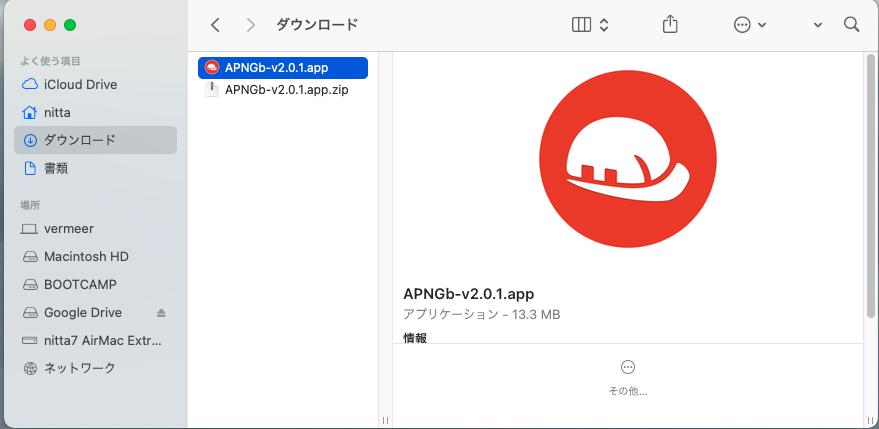879x429 pixels.
Task: Go forward with the right chevron
Action: [251, 25]
